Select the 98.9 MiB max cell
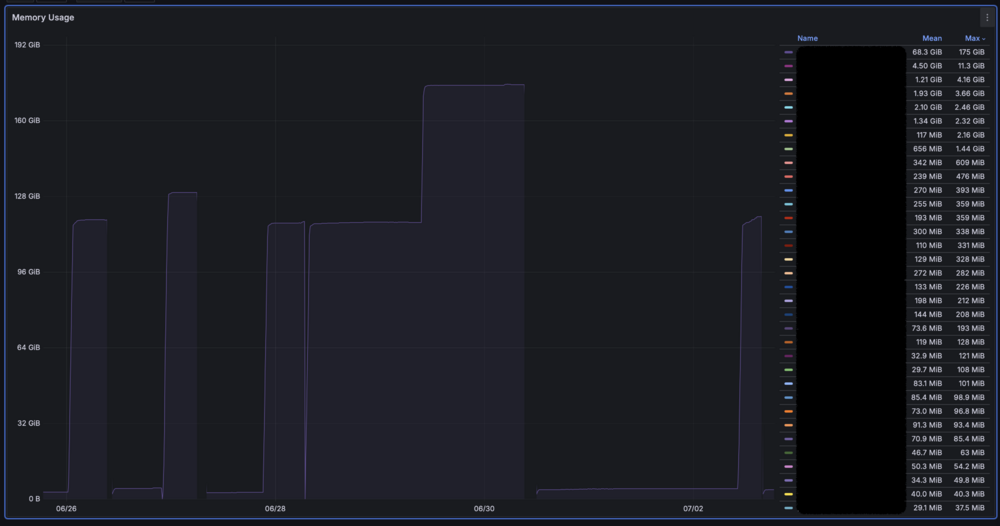Image resolution: width=1000 pixels, height=526 pixels. tap(969, 398)
